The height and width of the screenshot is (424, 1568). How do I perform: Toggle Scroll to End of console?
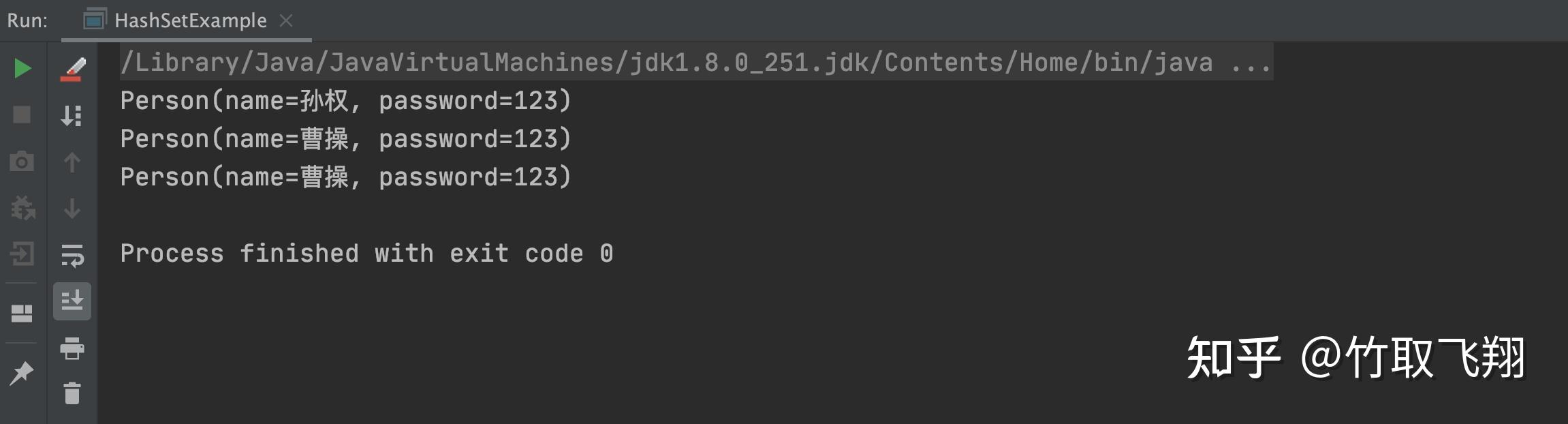point(72,301)
